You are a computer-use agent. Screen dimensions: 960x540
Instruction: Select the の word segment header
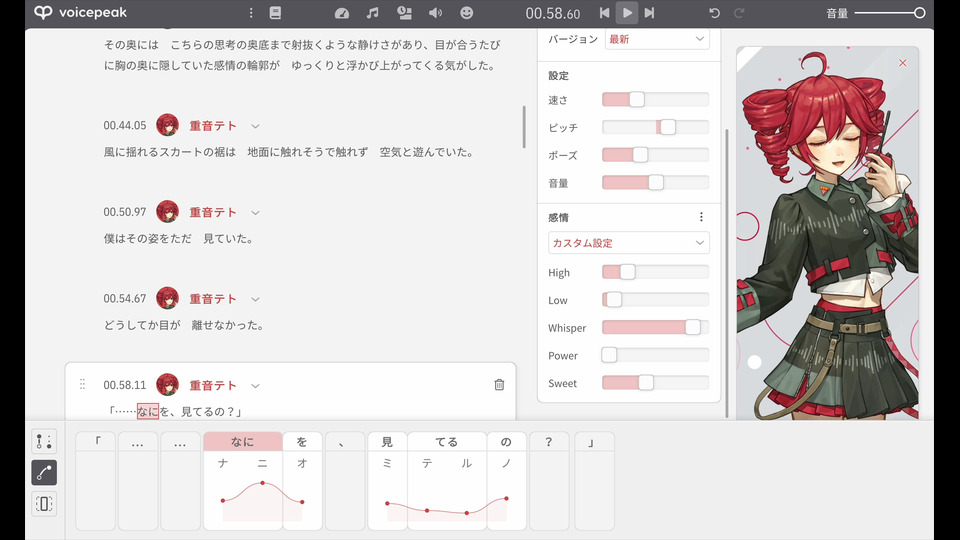(x=506, y=441)
